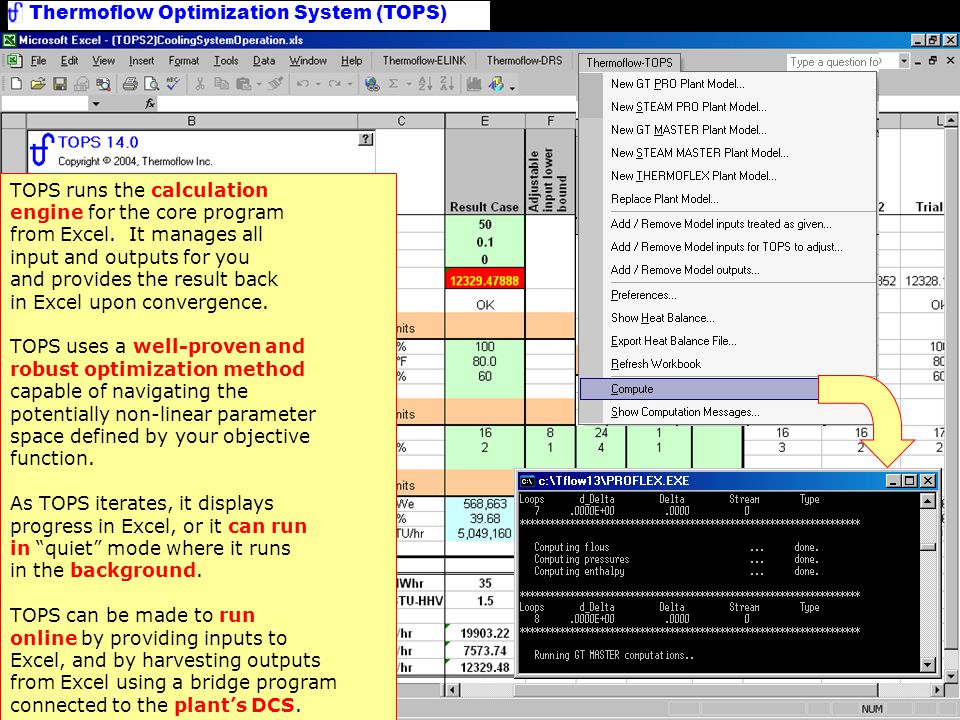Open the Thermoflow-DRS menu
The height and width of the screenshot is (720, 960).
[524, 61]
